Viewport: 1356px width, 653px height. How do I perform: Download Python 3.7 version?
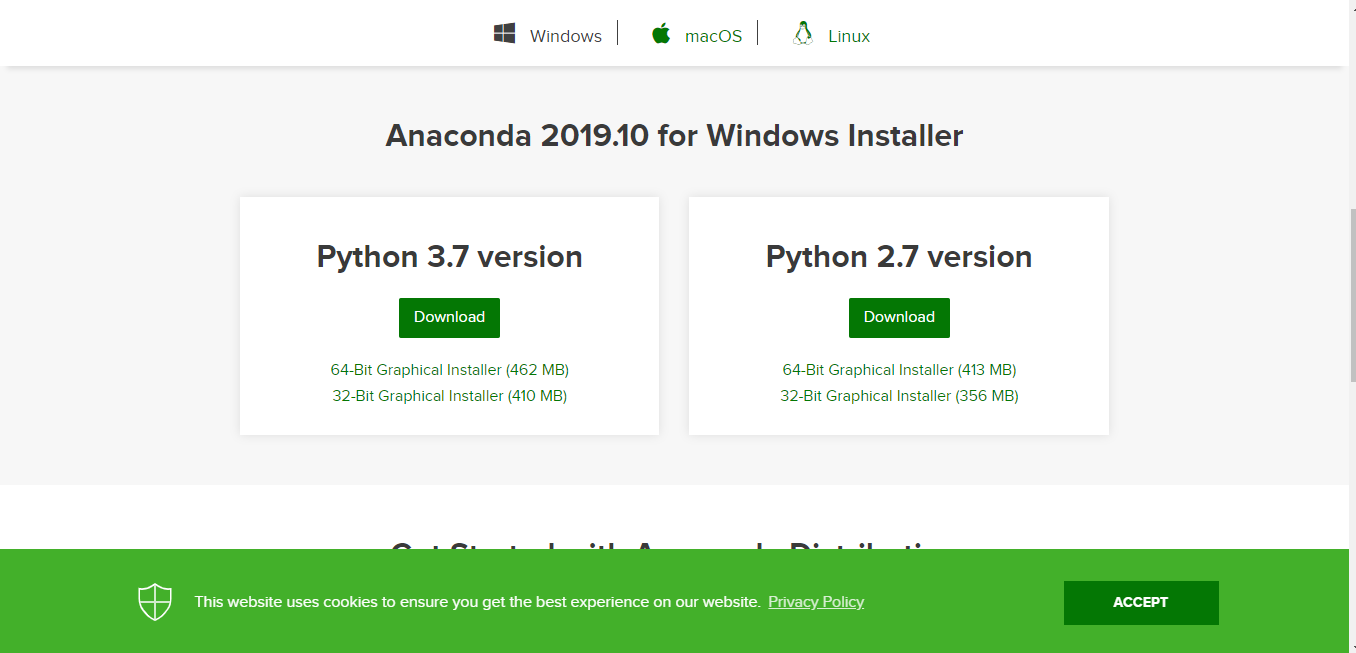pyautogui.click(x=449, y=317)
